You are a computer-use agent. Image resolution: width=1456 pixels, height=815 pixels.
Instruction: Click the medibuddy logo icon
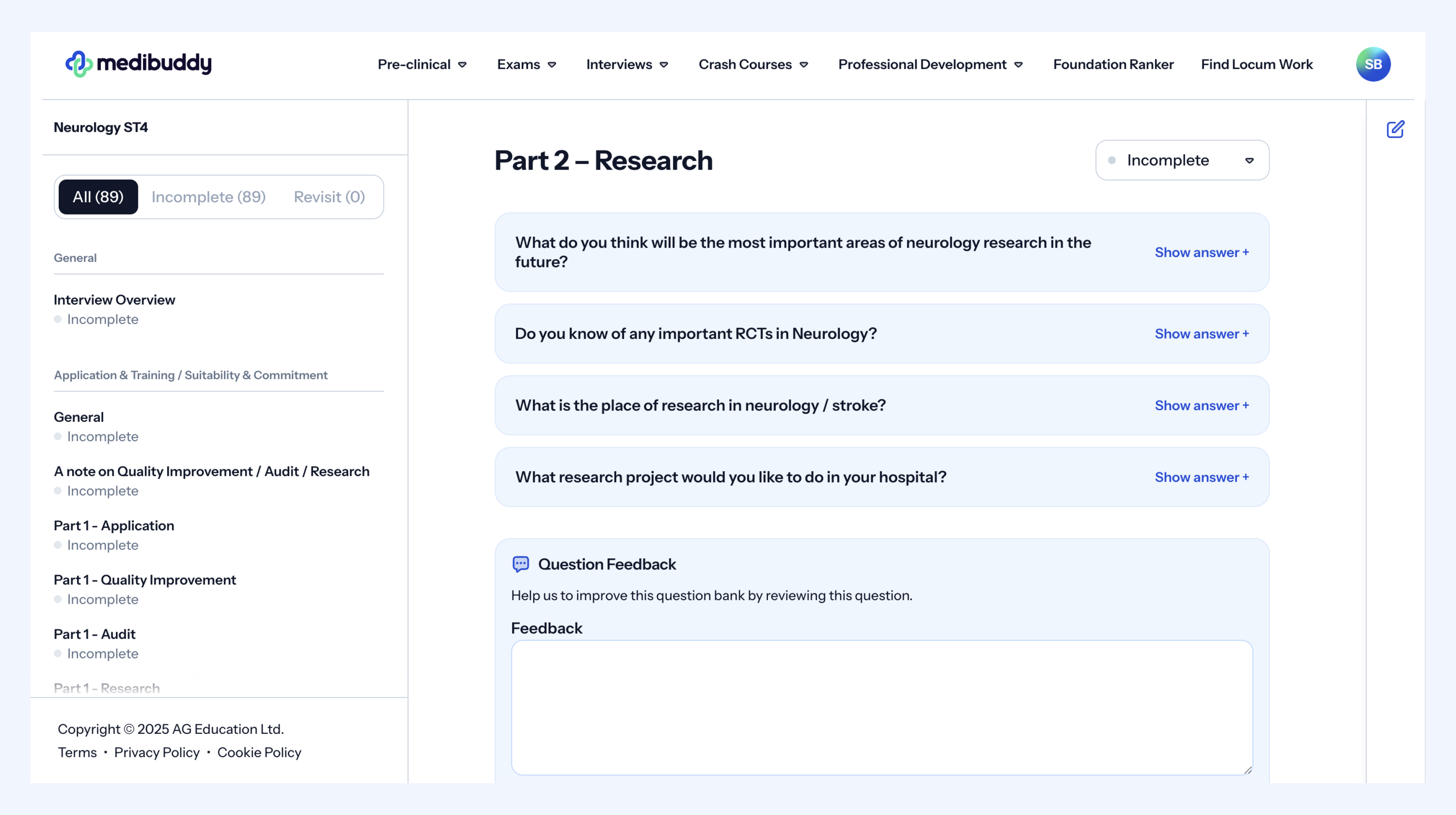click(x=79, y=64)
